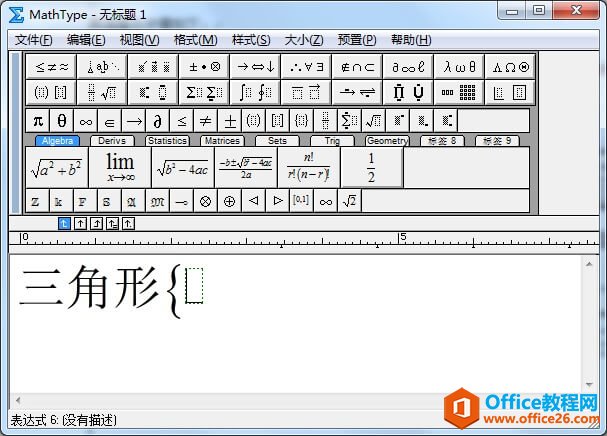Open the arrow symbols palette (→⇔↓)
607x436 pixels.
(255, 67)
